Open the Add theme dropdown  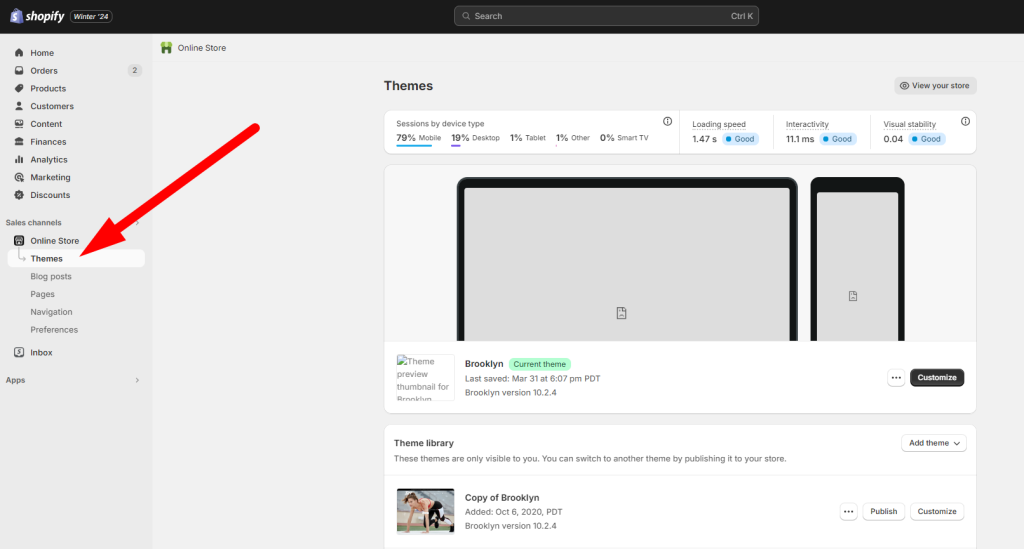point(934,443)
